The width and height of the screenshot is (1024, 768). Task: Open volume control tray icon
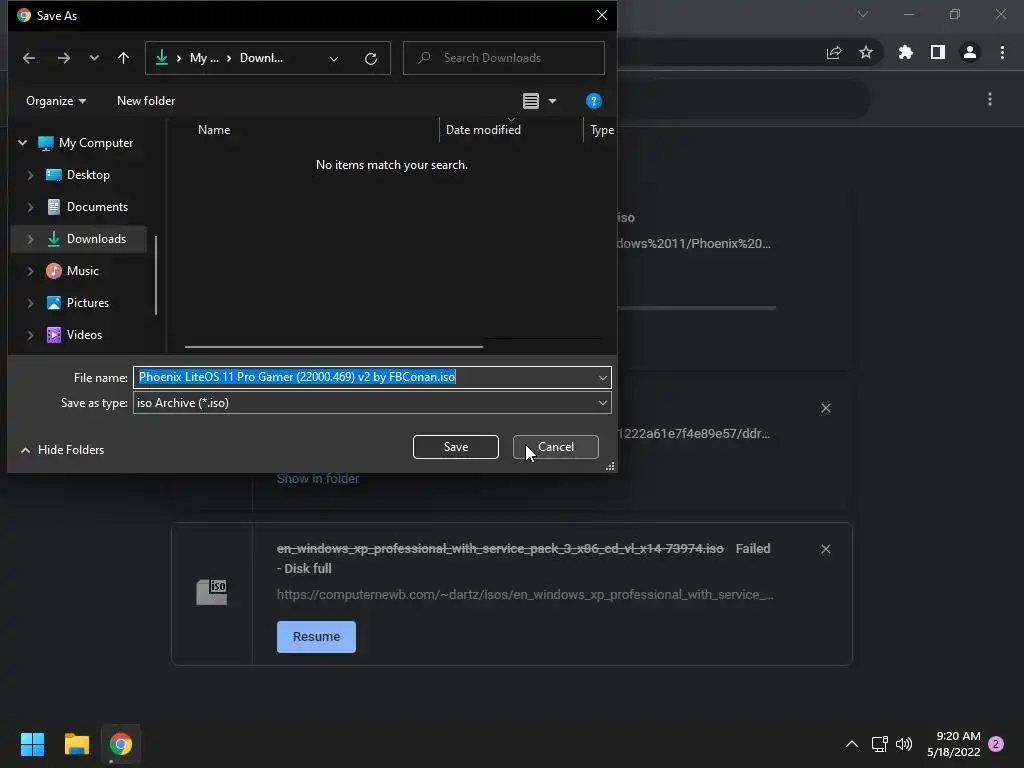click(x=904, y=744)
